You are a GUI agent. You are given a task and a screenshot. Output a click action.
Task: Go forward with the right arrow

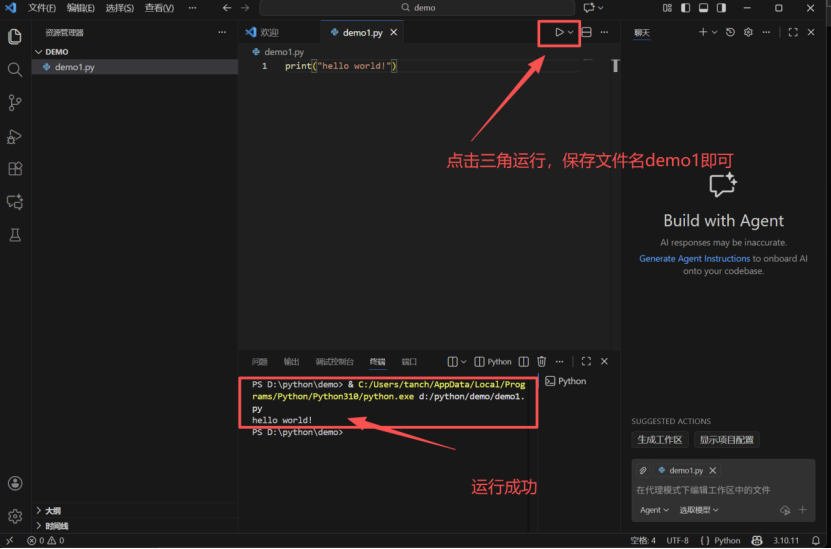tap(245, 8)
